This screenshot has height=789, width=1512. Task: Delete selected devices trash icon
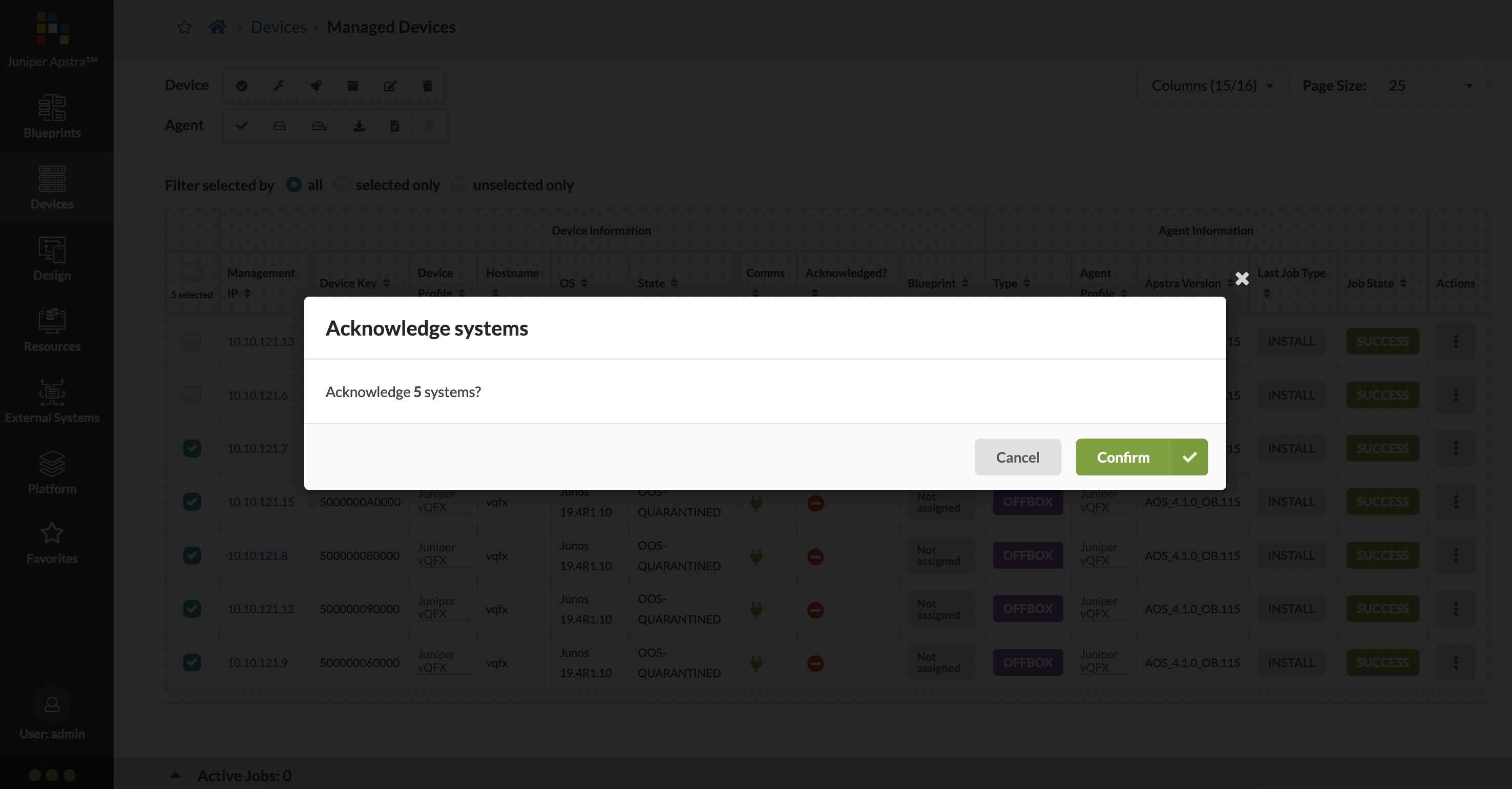tap(427, 86)
